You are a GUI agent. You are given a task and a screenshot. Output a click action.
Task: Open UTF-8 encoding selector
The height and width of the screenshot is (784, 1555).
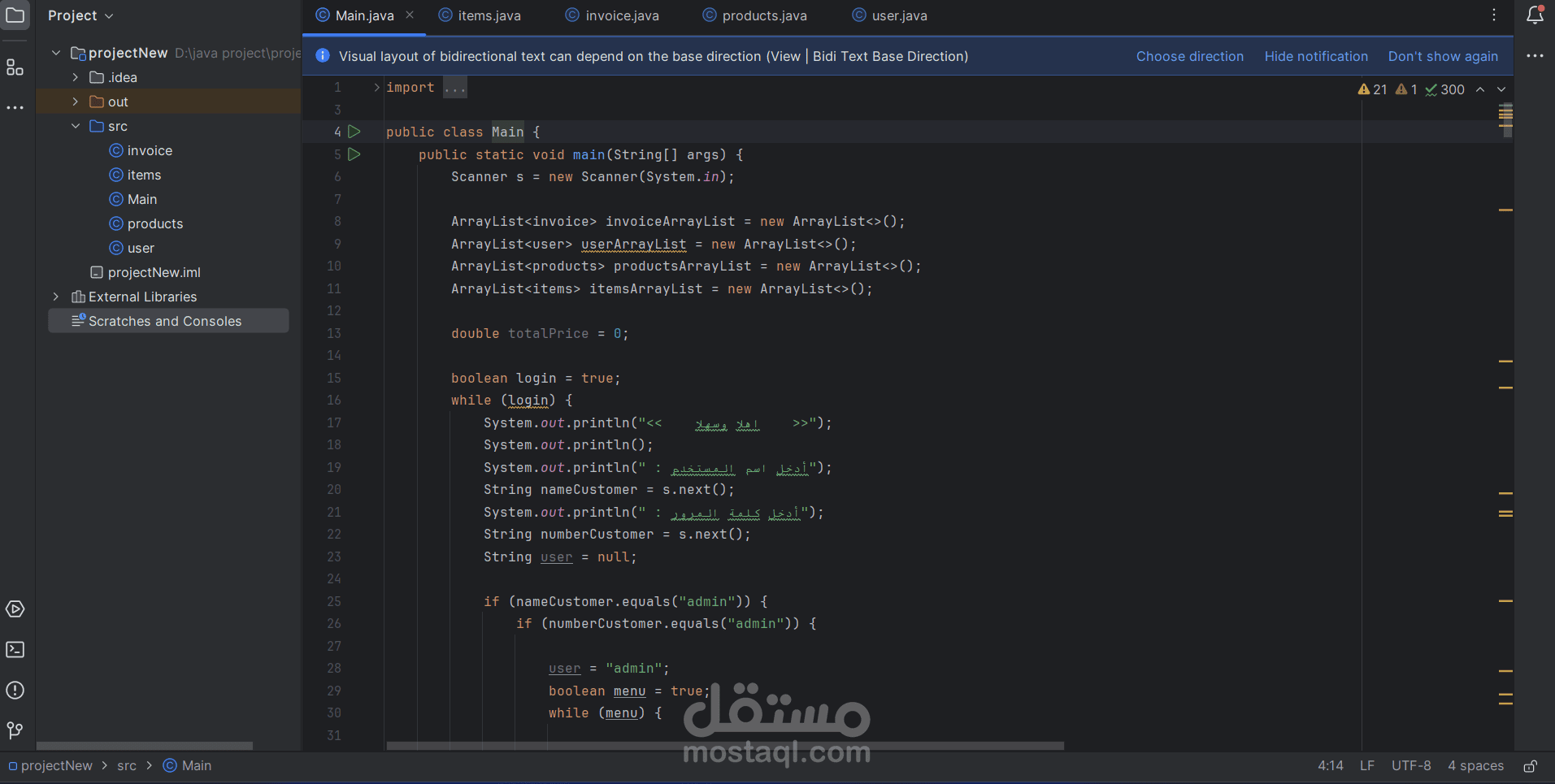pos(1411,766)
